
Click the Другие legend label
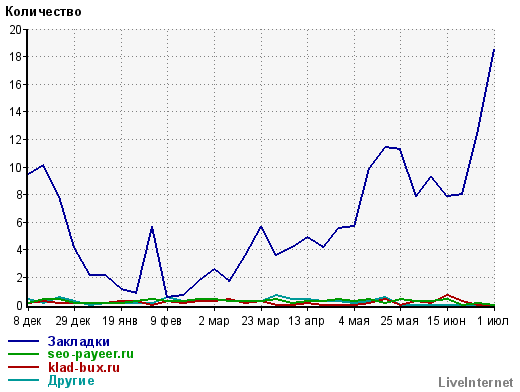pos(71,380)
